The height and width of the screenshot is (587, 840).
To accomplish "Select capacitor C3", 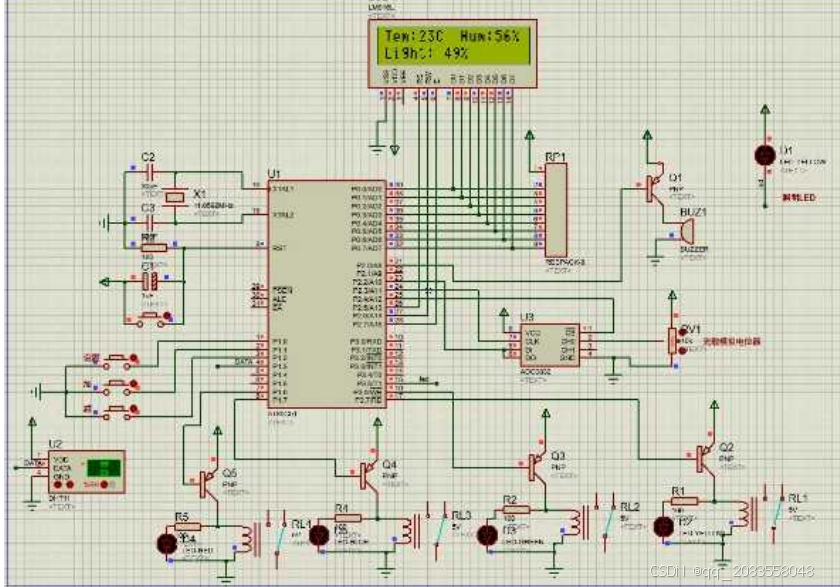I will click(149, 222).
